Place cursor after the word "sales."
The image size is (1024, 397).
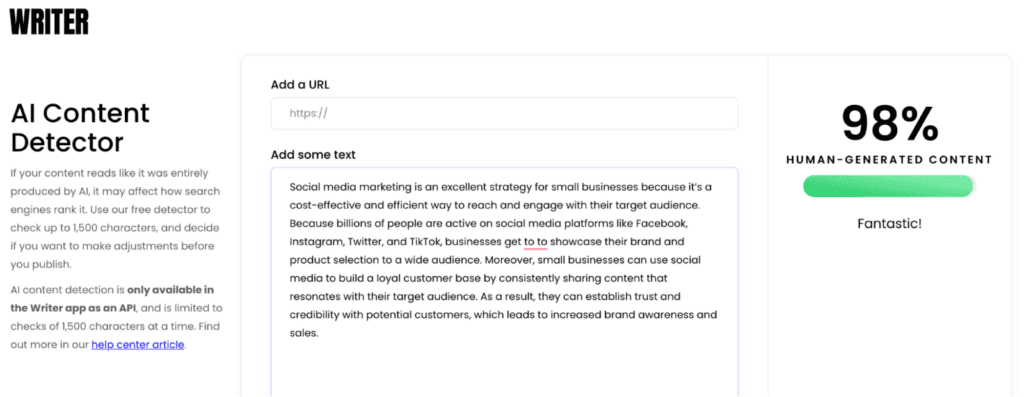318,333
